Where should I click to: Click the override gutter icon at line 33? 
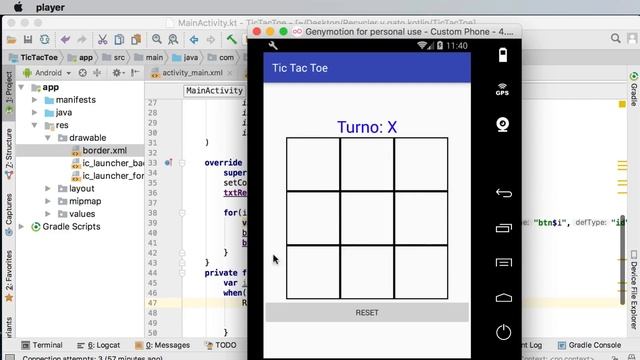[x=168, y=162]
